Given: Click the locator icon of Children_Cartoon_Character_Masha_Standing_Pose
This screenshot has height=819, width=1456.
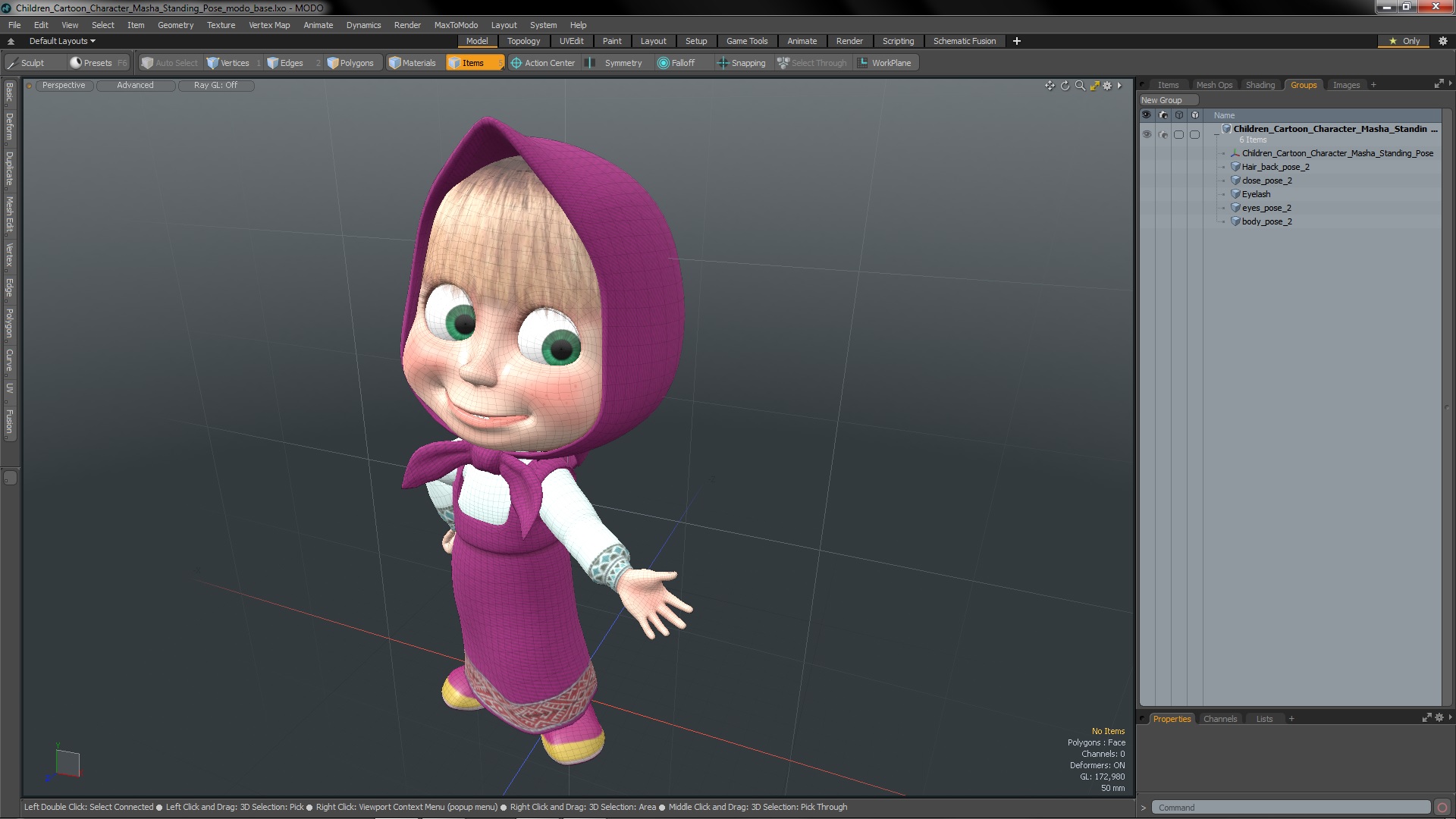Looking at the screenshot, I should [x=1235, y=153].
